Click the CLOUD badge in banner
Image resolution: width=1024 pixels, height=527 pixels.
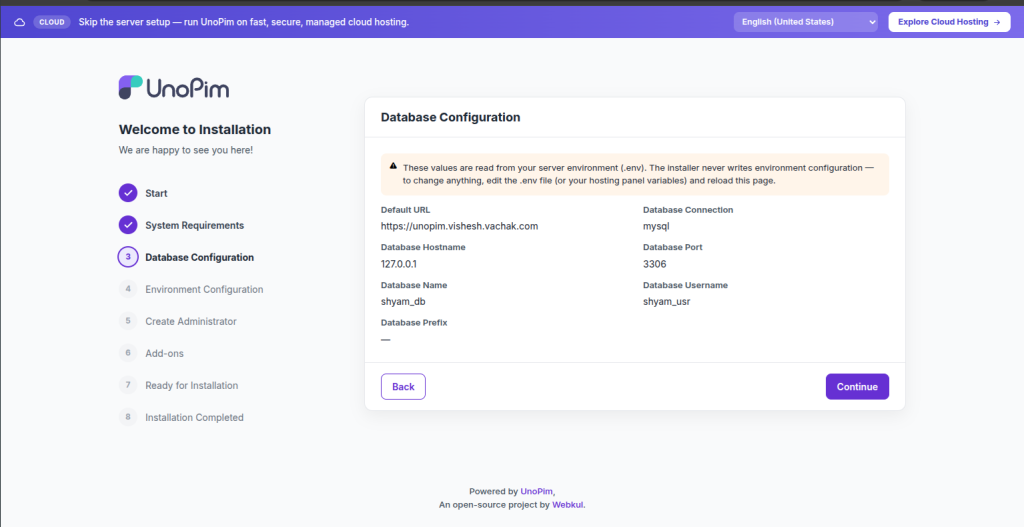click(52, 22)
